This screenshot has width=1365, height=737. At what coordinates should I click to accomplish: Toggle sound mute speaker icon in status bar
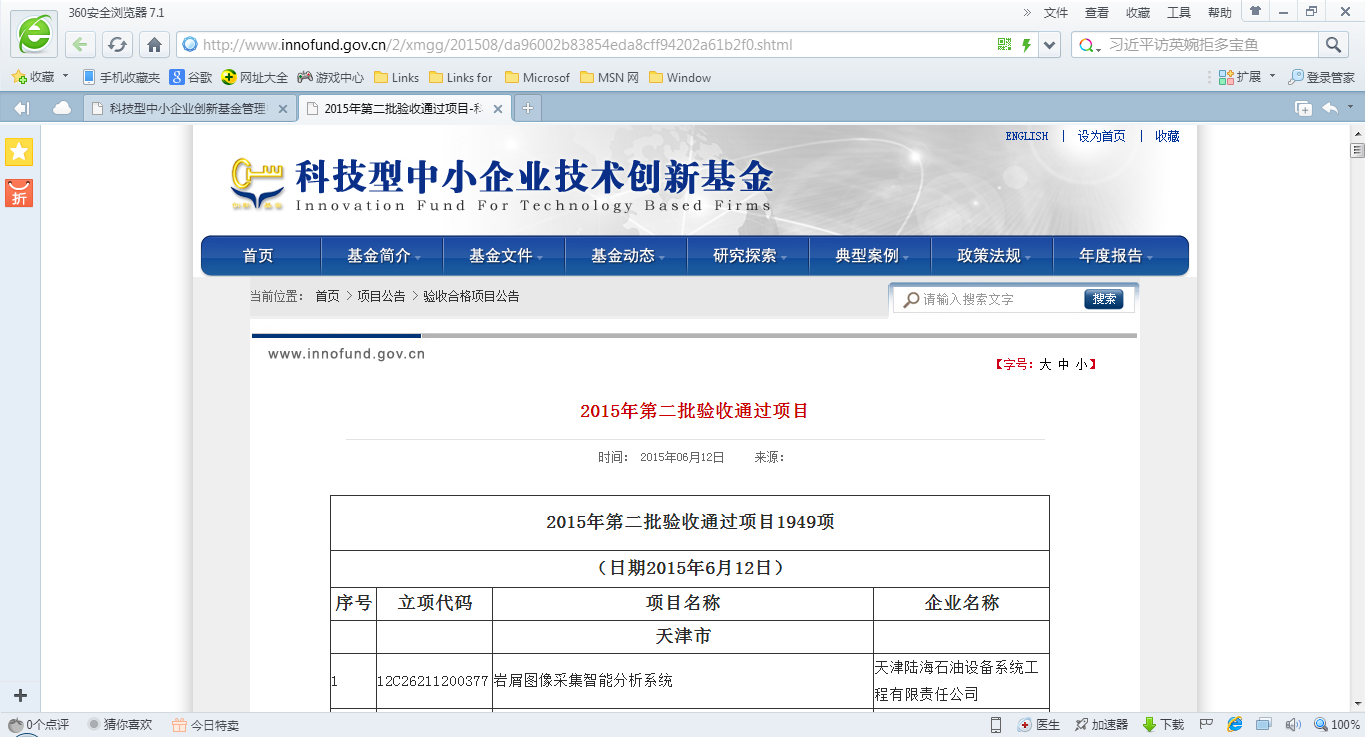[x=1292, y=725]
